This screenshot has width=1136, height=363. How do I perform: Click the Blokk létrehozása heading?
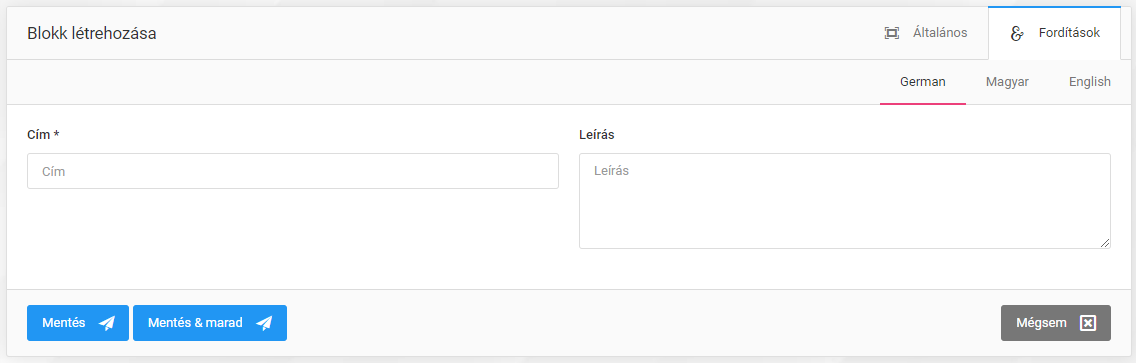92,33
